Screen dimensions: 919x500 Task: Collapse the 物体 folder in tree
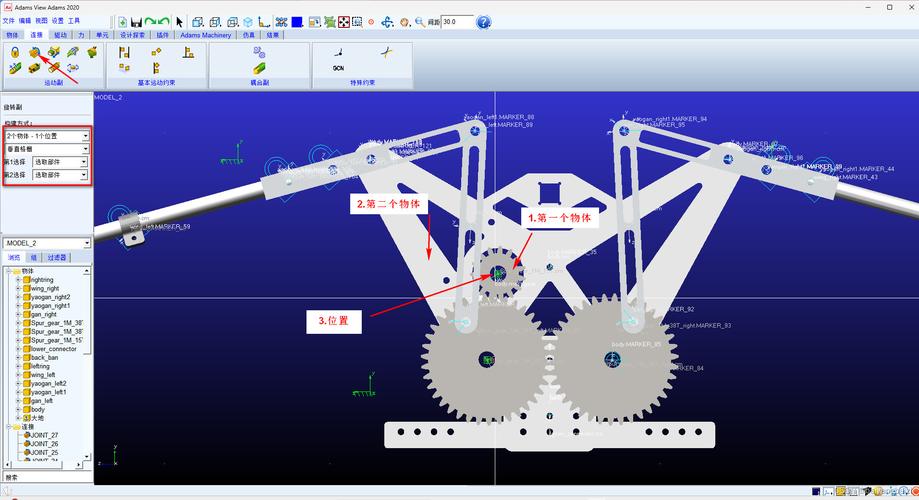click(x=7, y=271)
